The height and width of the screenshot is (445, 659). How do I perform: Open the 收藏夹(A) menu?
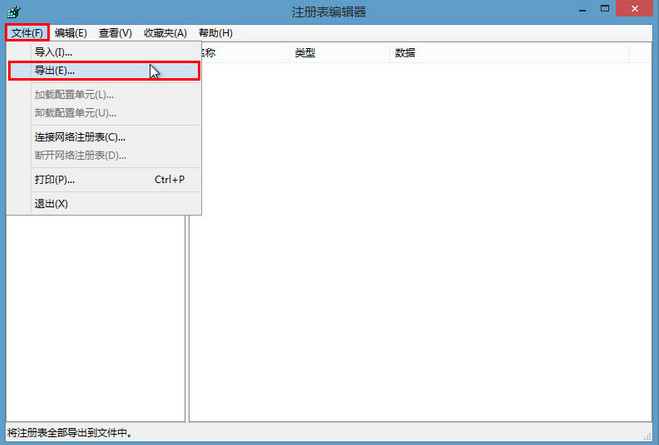coord(165,33)
